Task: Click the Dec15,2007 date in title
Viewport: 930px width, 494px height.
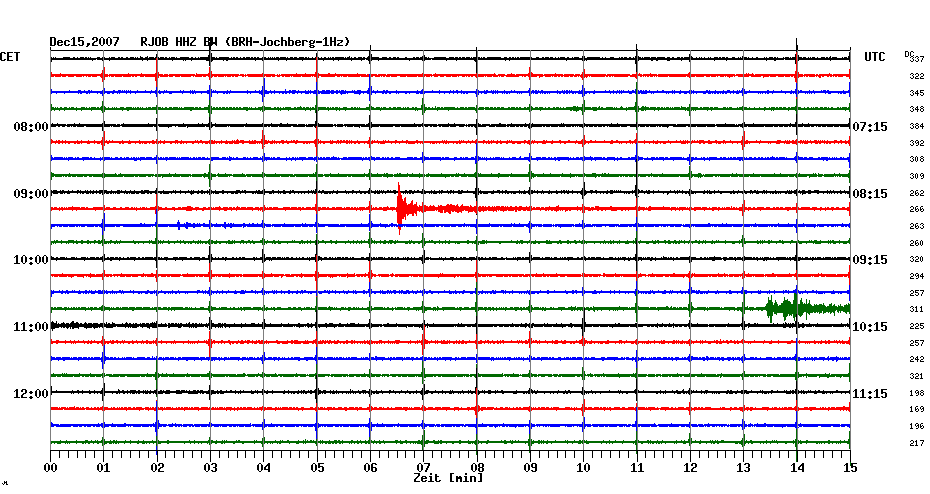Action: tap(84, 42)
